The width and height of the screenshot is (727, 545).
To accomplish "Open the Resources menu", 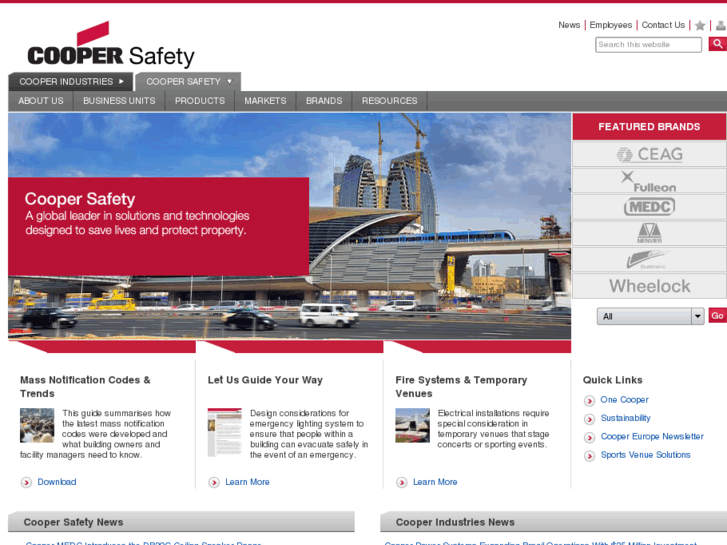I will tap(389, 101).
